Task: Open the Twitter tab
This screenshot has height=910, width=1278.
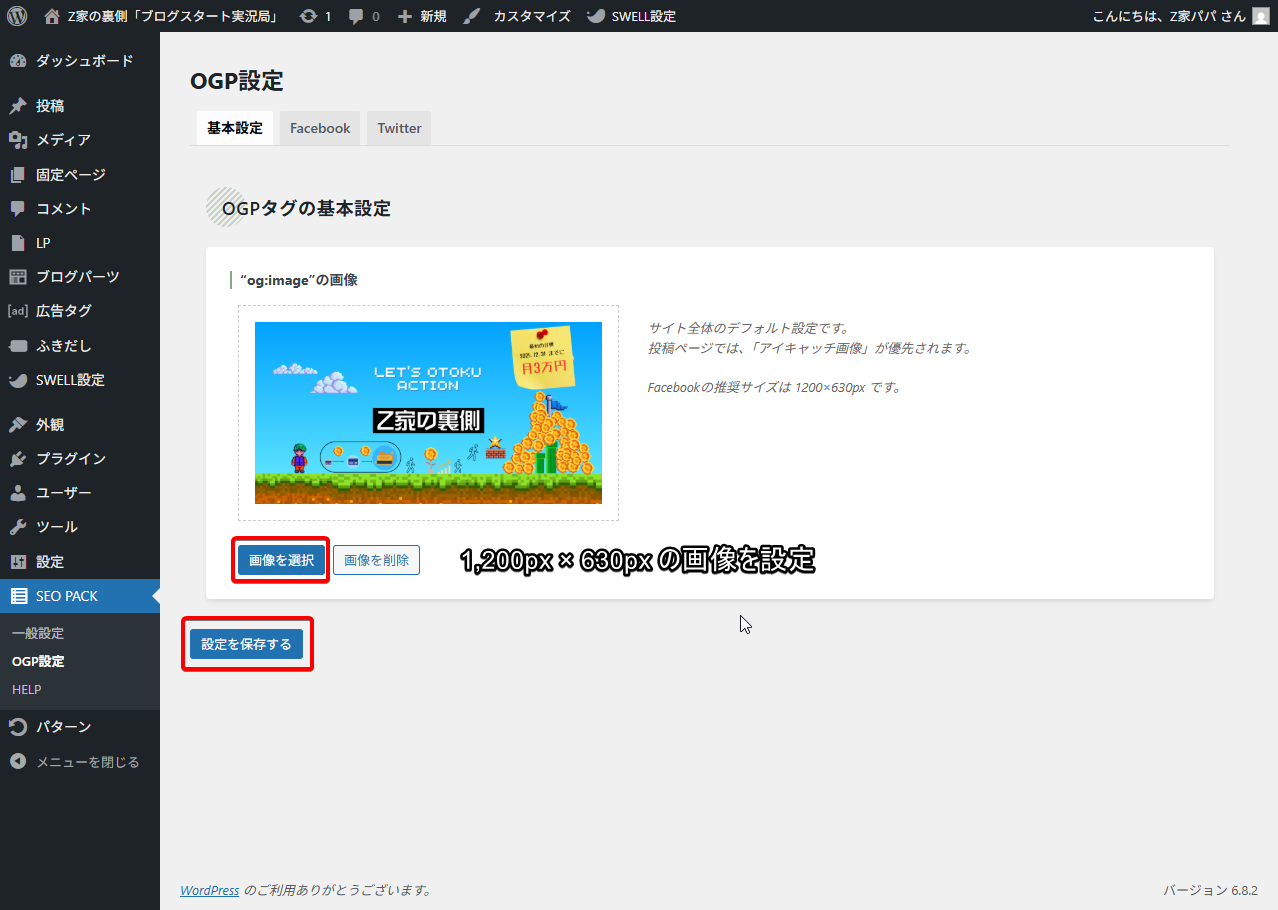Action: pos(399,128)
